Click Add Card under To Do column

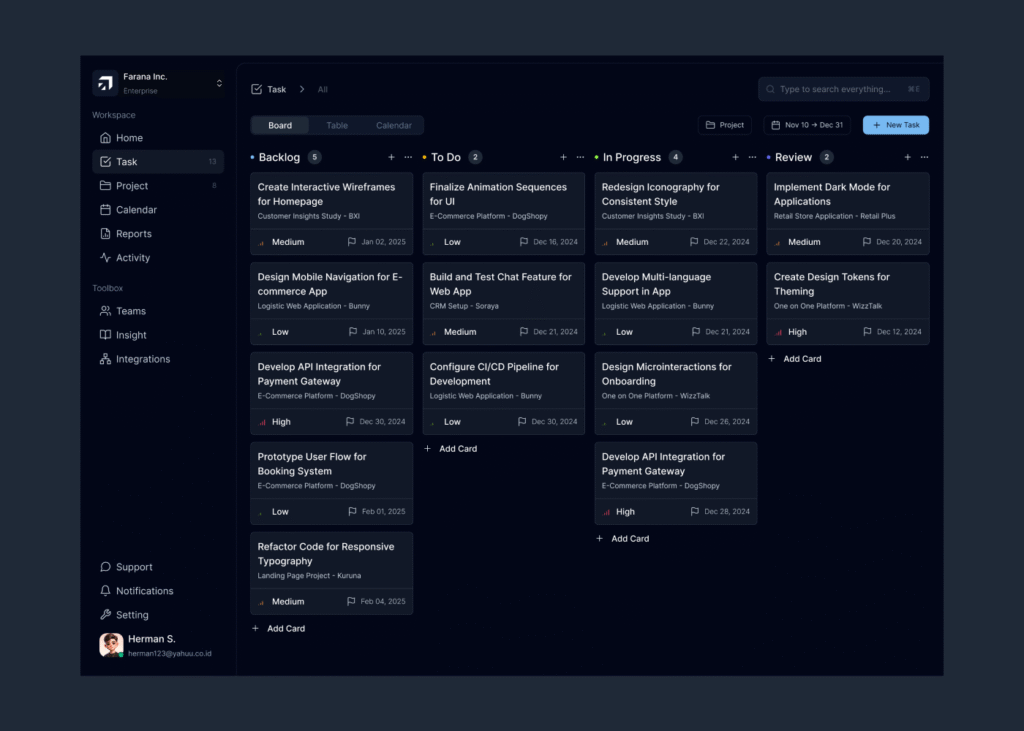(451, 449)
